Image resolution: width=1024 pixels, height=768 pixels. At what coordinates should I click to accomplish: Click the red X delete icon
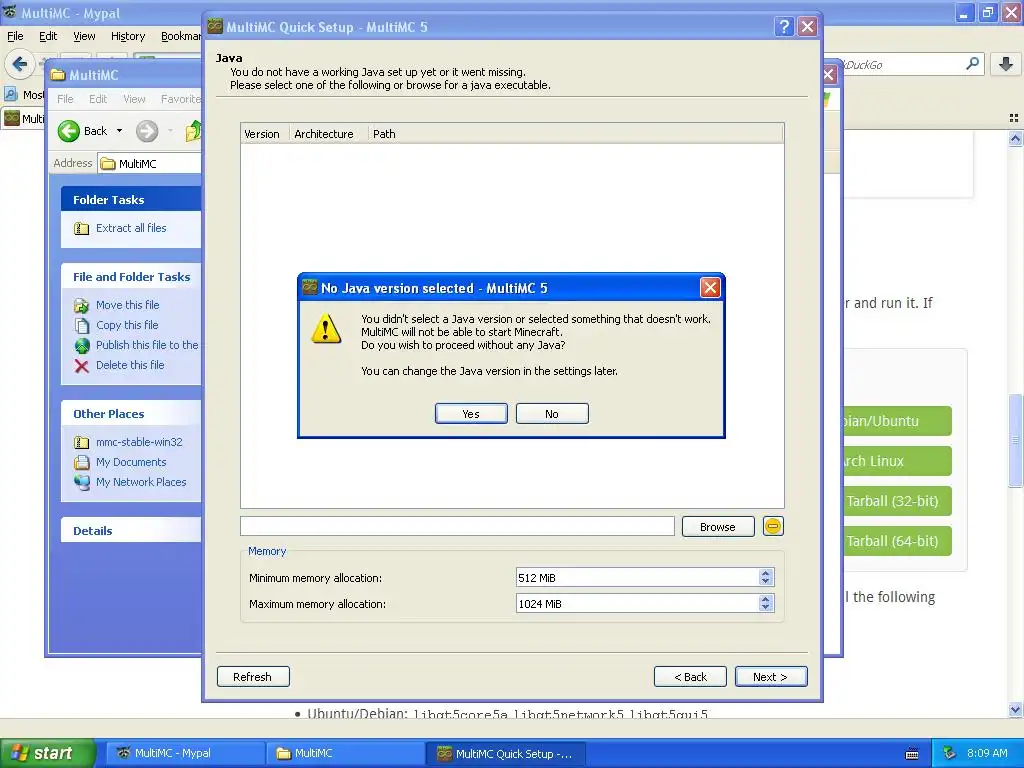pos(82,366)
